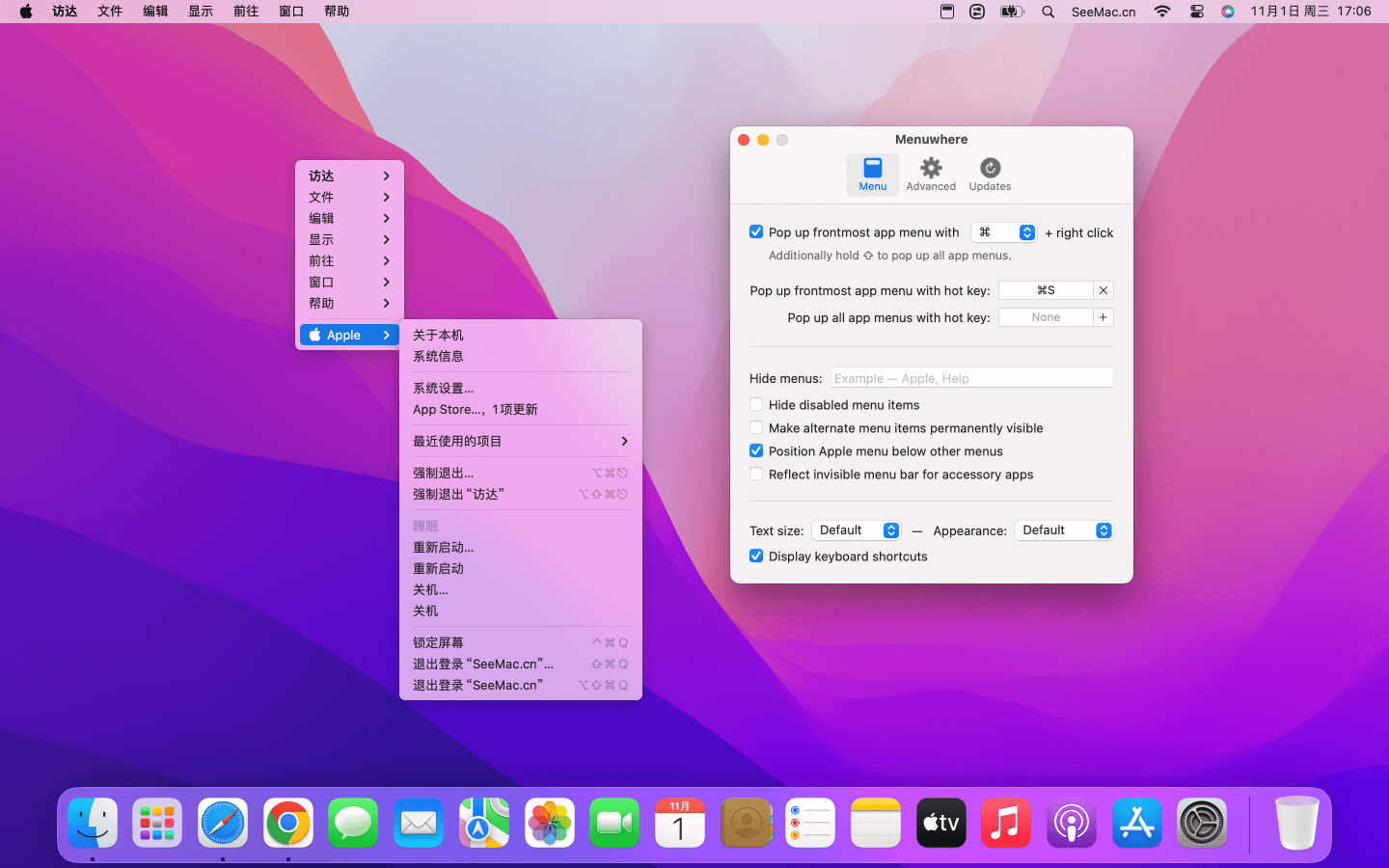Viewport: 1389px width, 868px height.
Task: Open the Advanced gear tab icon
Action: pyautogui.click(x=930, y=169)
